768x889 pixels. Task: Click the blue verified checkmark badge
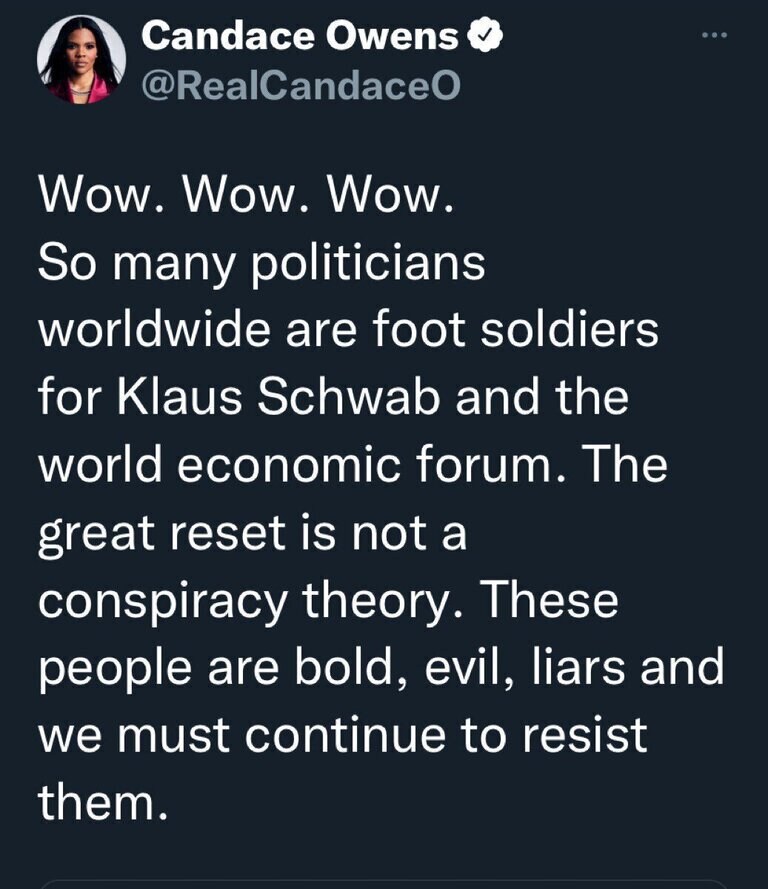[x=485, y=36]
